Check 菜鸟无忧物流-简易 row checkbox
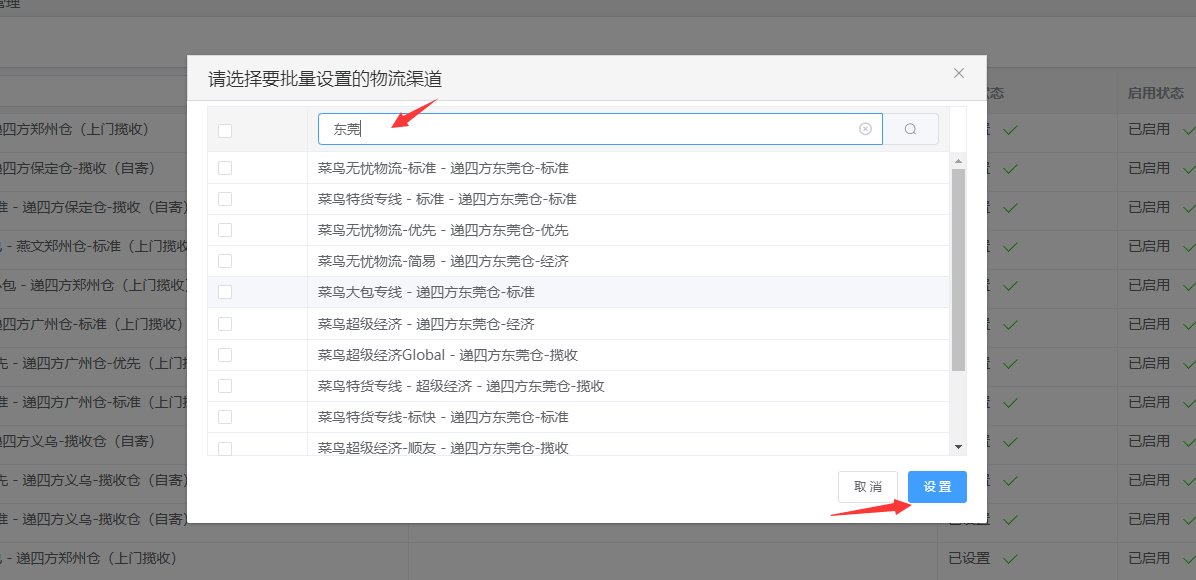The height and width of the screenshot is (580, 1196). [225, 261]
